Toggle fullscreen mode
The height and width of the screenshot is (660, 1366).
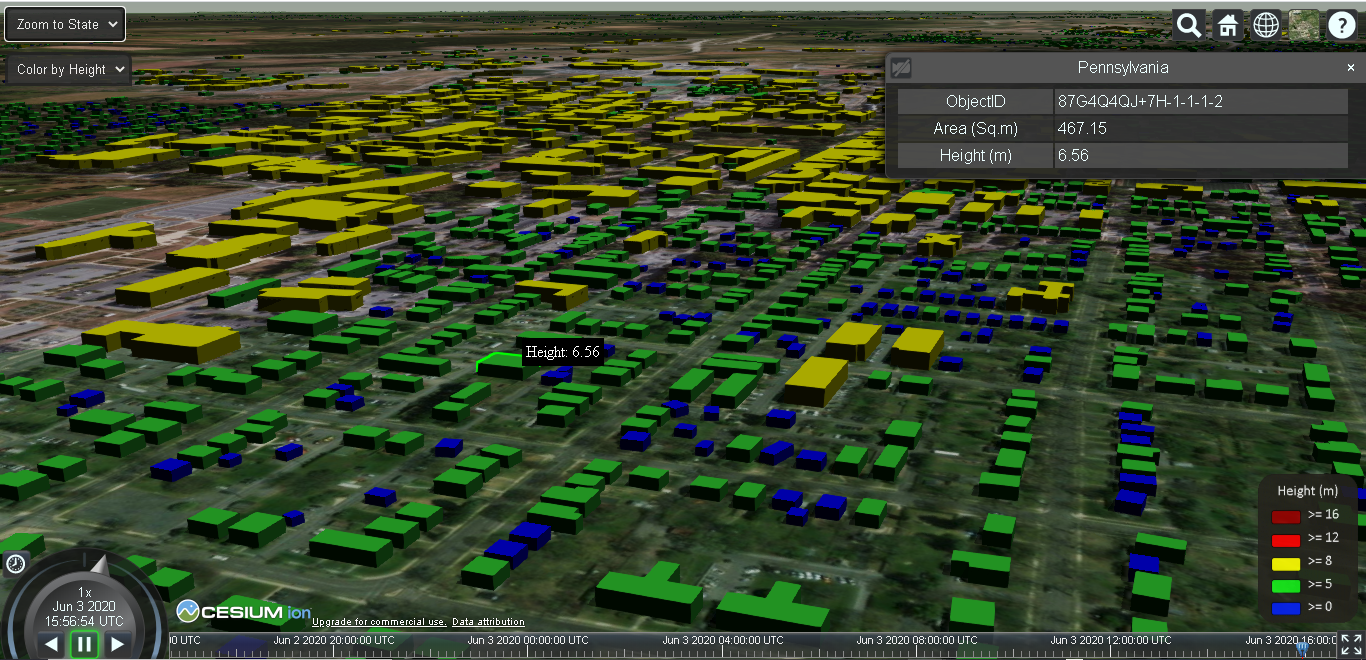[1351, 645]
